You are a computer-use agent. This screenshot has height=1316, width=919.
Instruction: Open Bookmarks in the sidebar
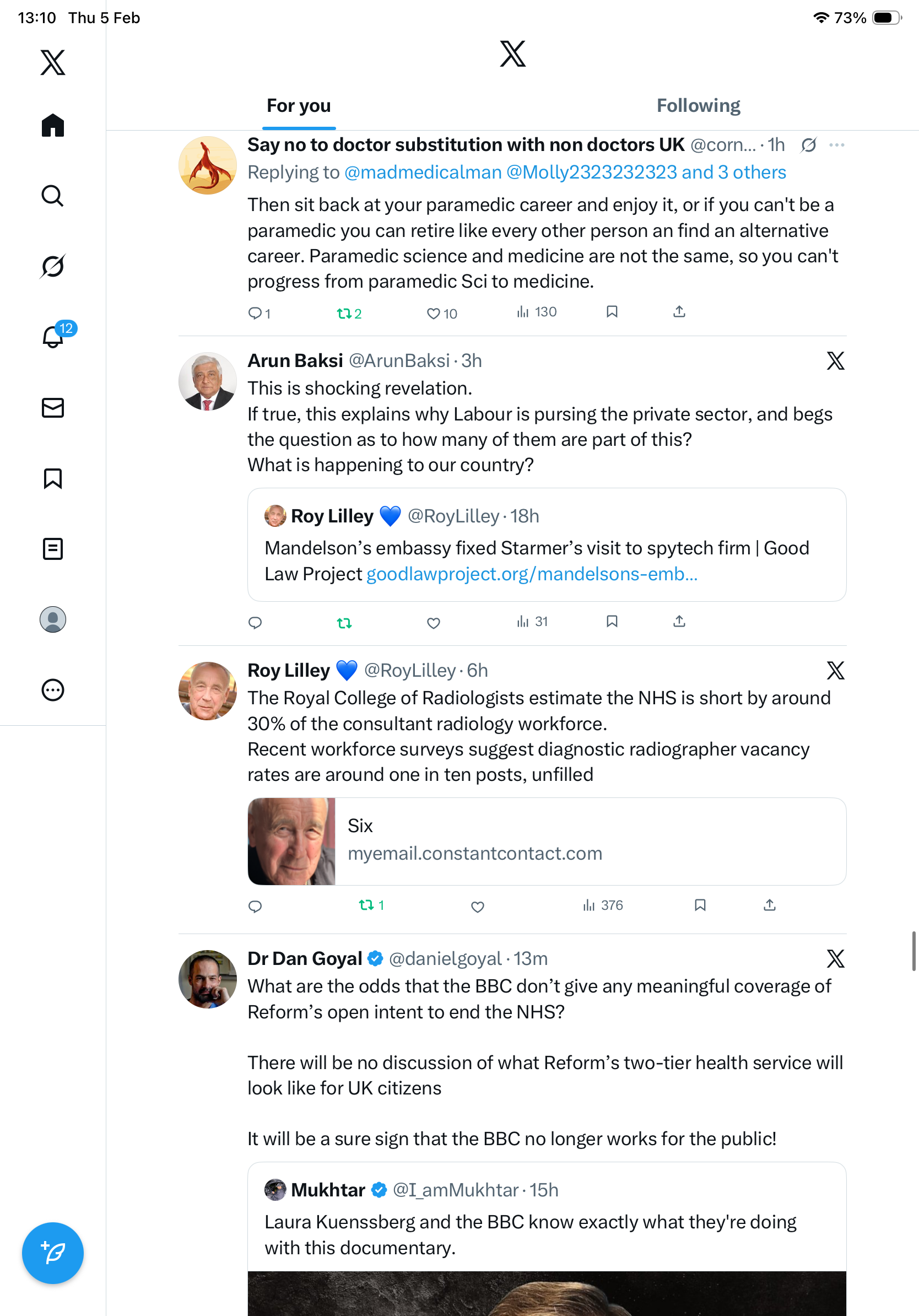click(53, 478)
